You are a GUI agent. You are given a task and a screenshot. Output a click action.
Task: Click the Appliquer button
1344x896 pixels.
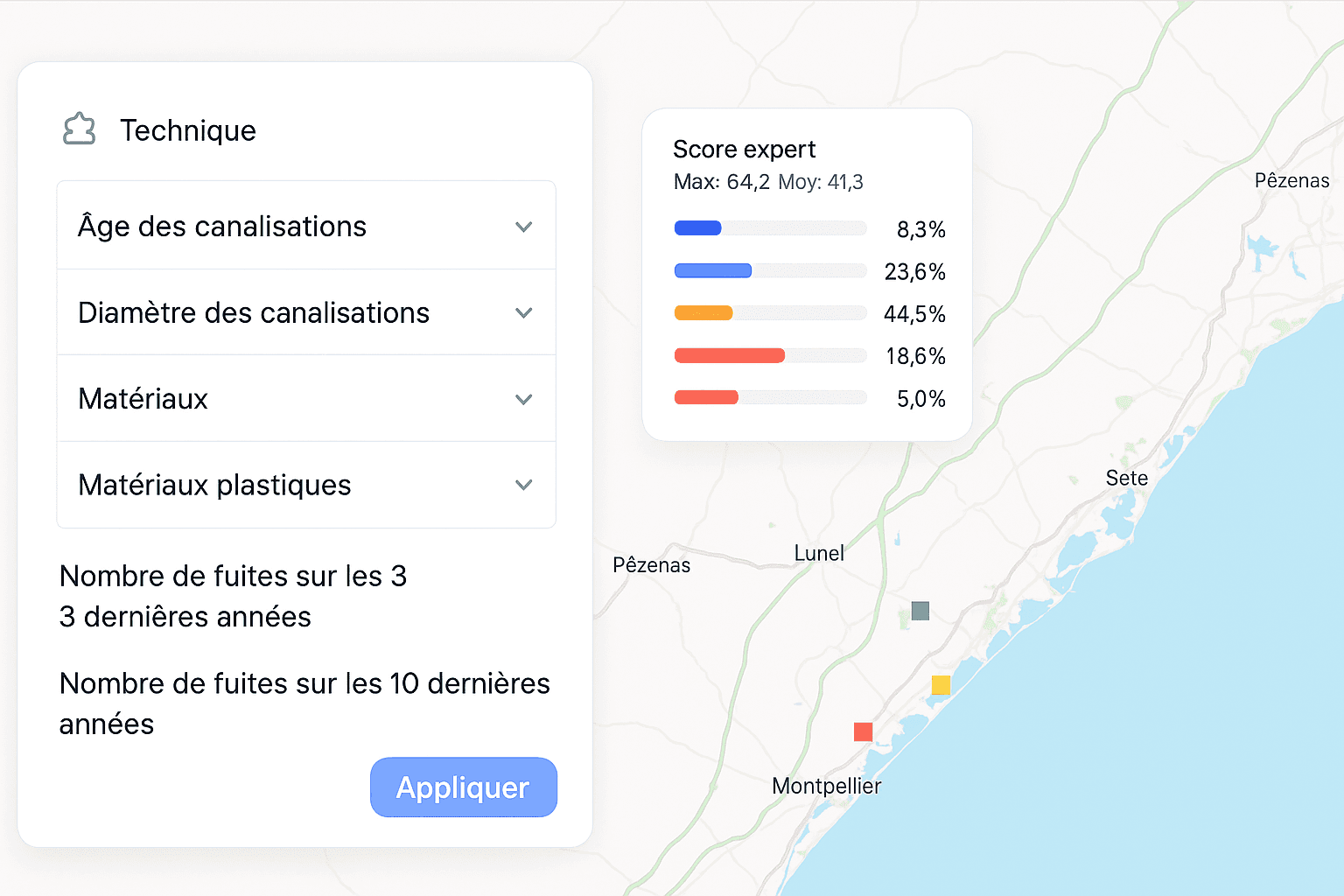pos(464,787)
